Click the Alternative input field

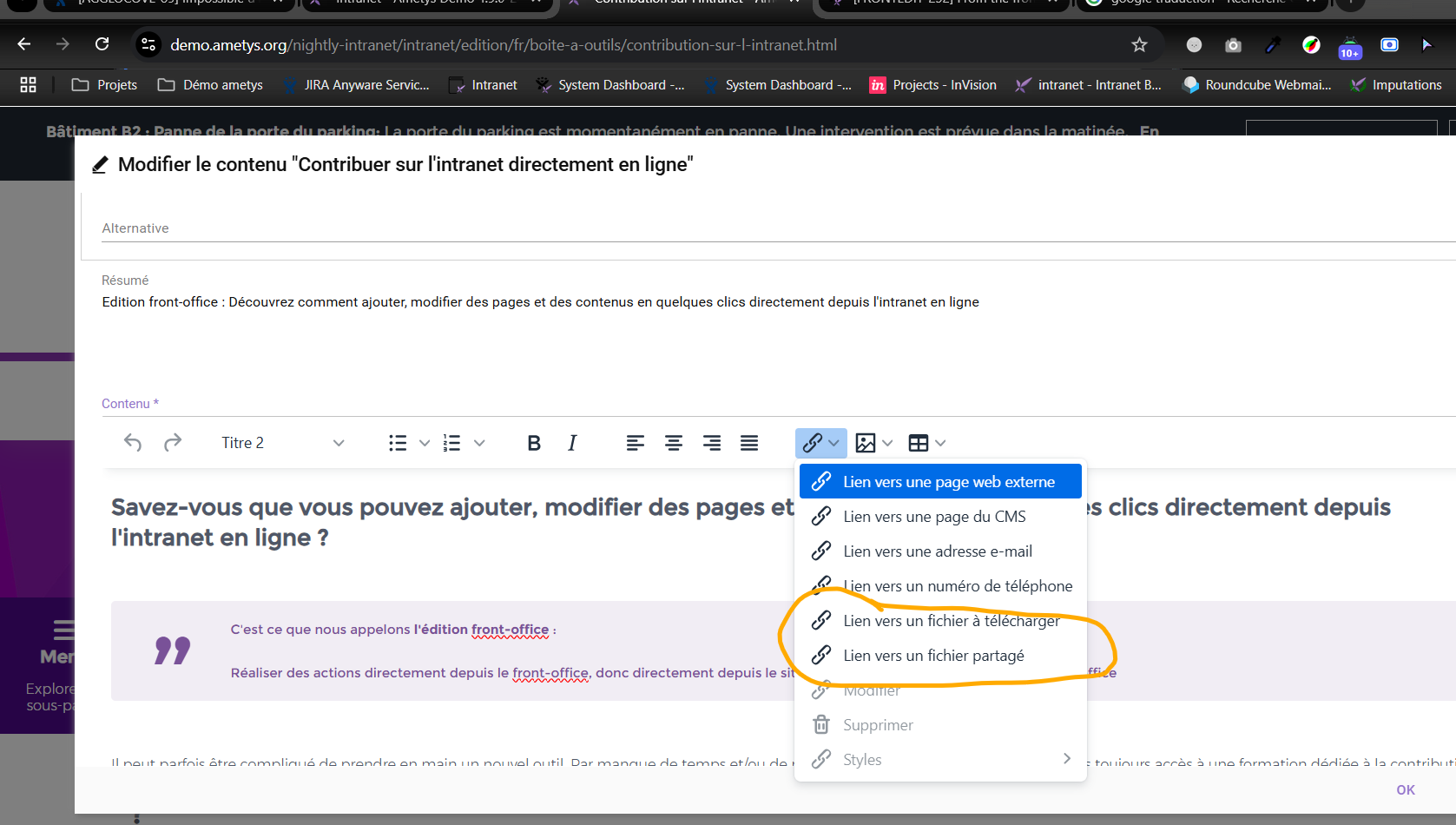pyautogui.click(x=764, y=228)
